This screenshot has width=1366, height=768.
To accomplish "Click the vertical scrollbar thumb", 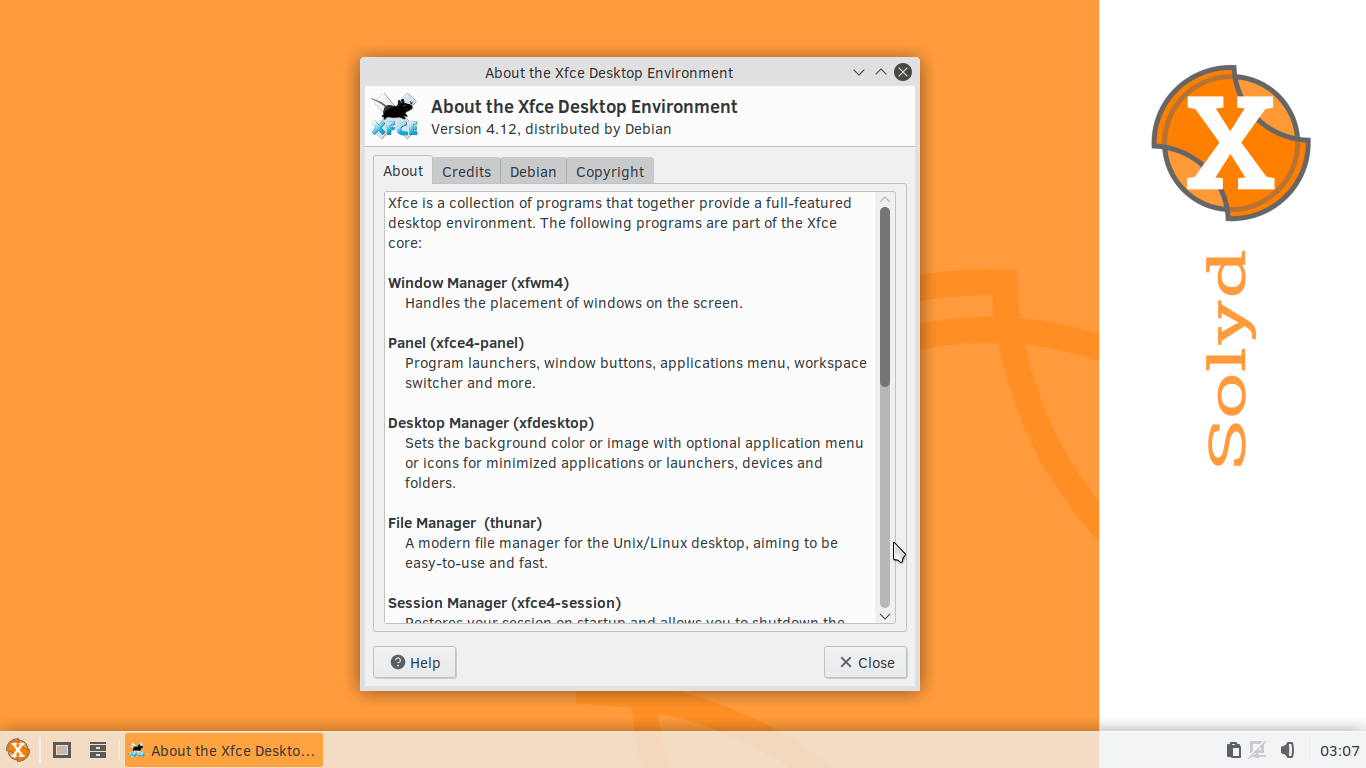I will (x=885, y=297).
